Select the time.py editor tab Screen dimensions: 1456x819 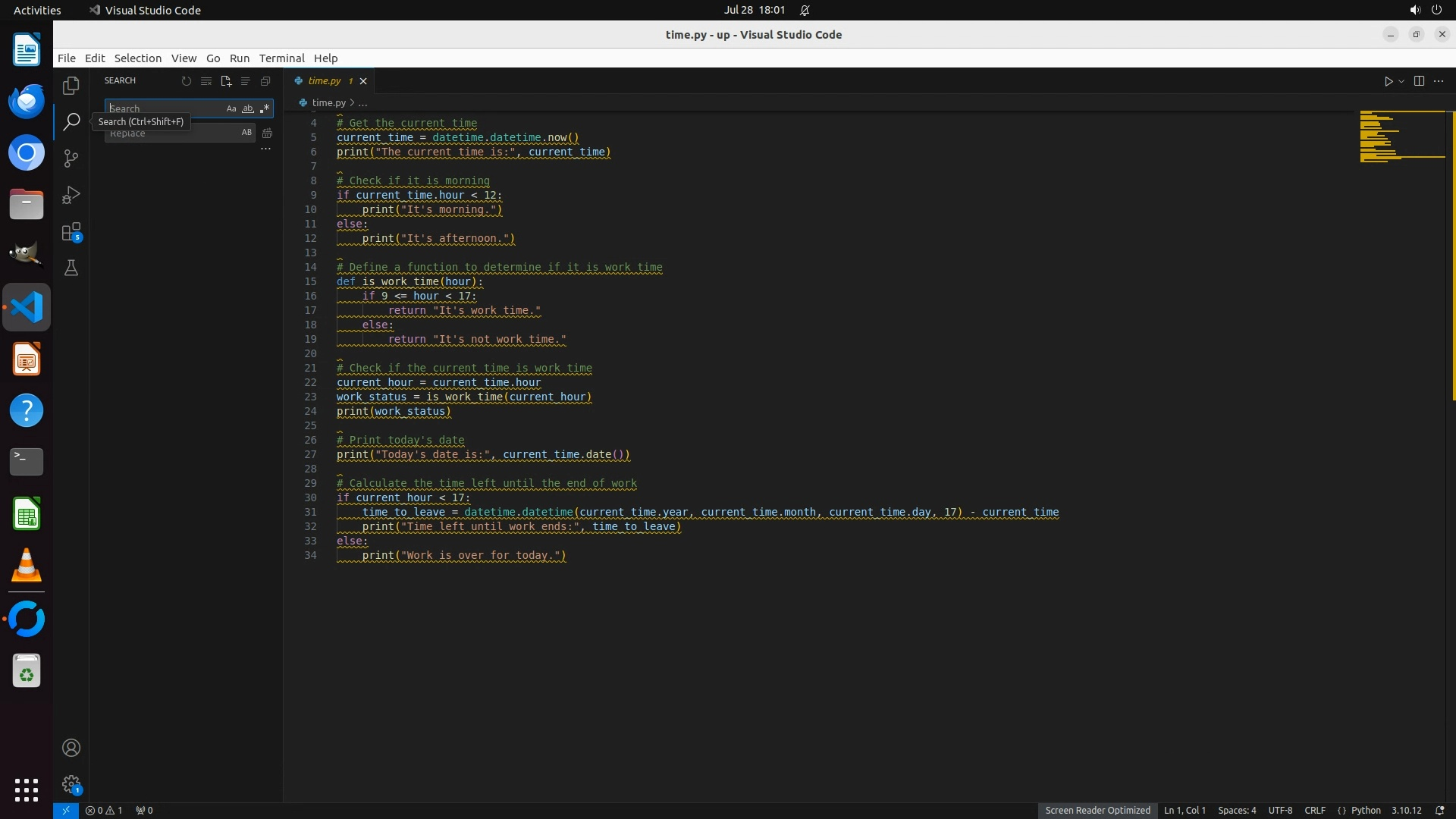click(x=325, y=81)
